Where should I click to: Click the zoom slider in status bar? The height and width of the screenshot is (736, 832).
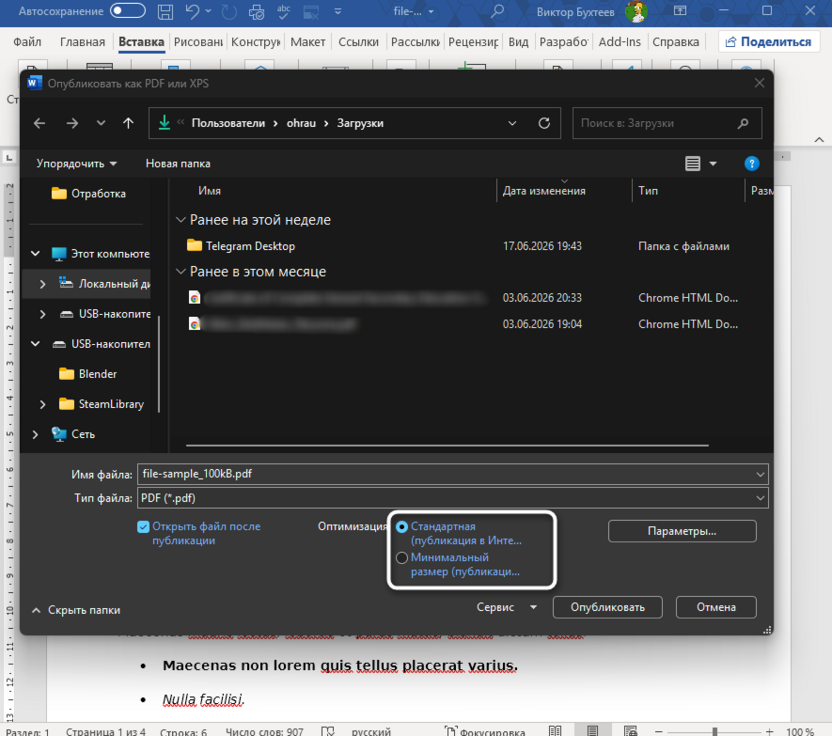click(714, 731)
